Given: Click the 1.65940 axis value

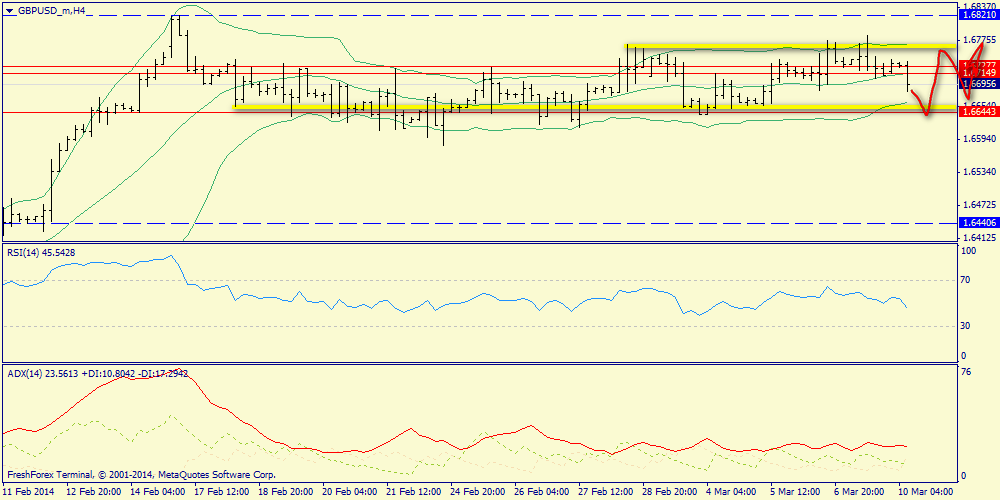Looking at the screenshot, I should [980, 138].
